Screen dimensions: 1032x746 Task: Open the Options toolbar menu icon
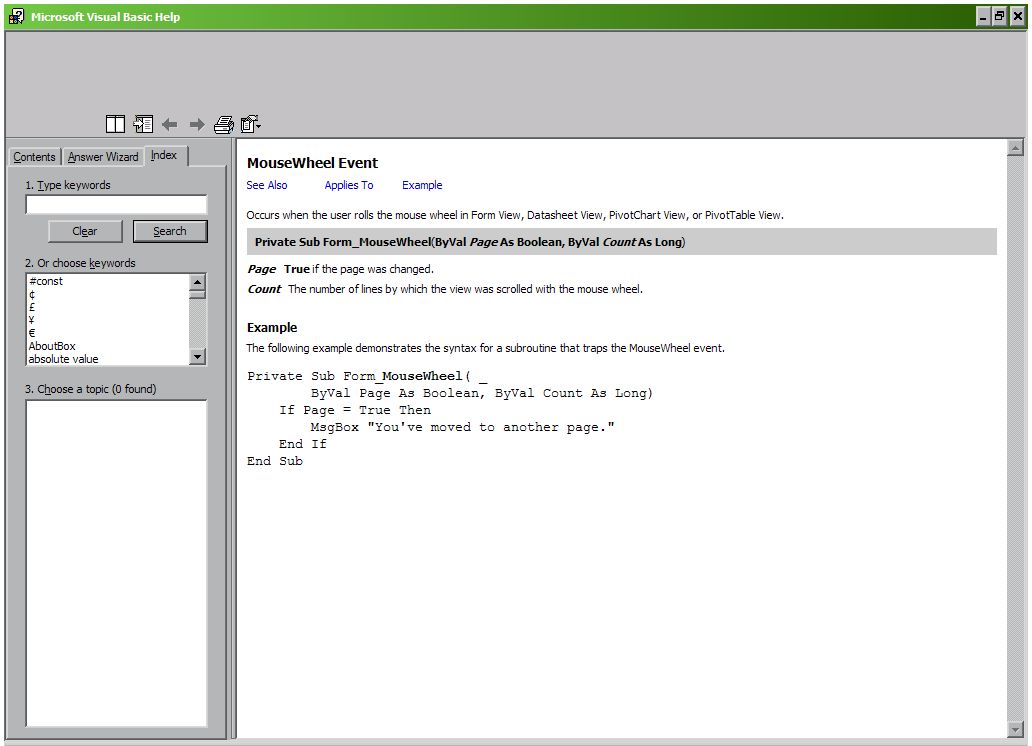point(251,124)
